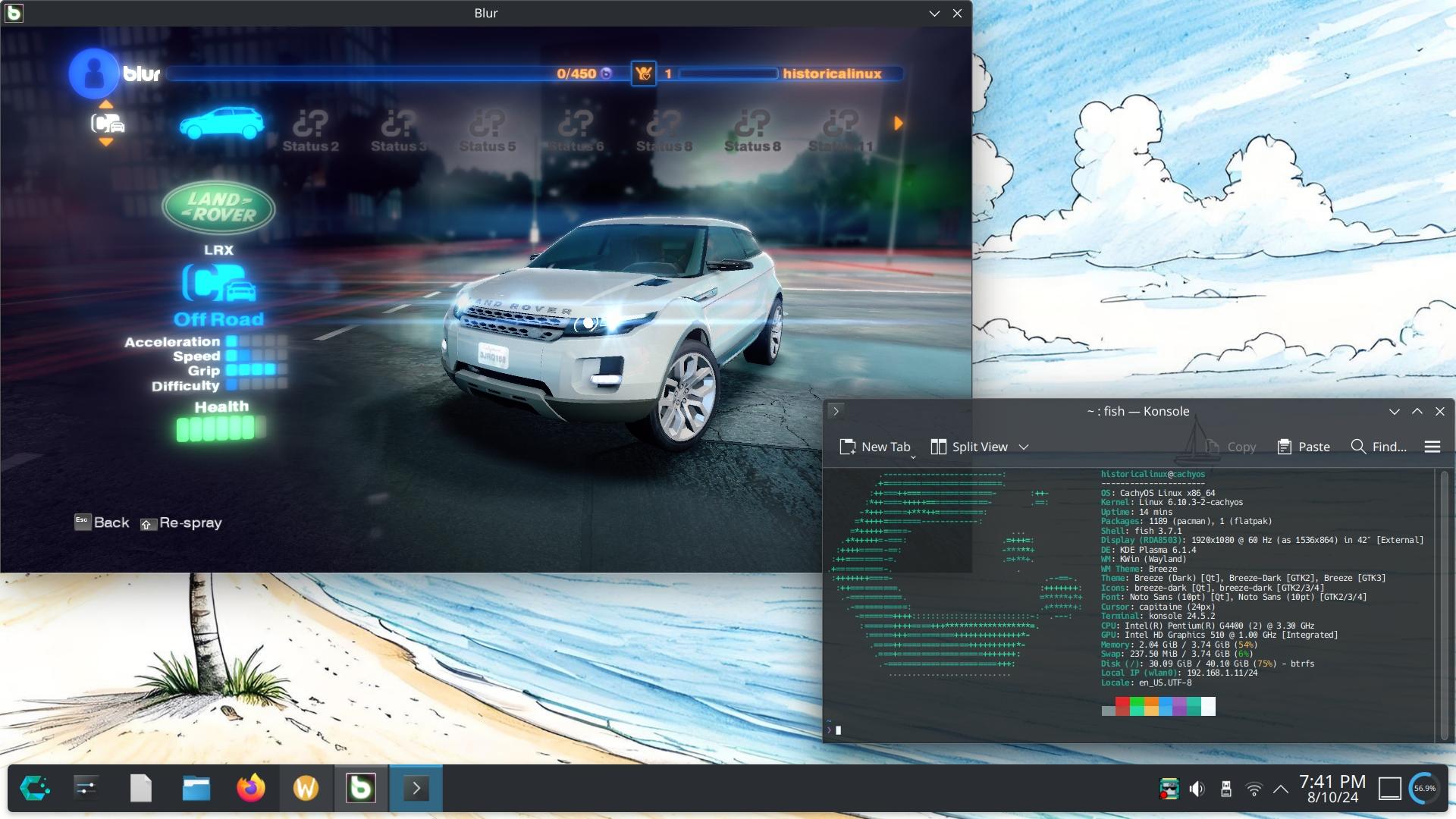Image resolution: width=1456 pixels, height=819 pixels.
Task: Click the Blur window title bar icon
Action: pyautogui.click(x=14, y=13)
